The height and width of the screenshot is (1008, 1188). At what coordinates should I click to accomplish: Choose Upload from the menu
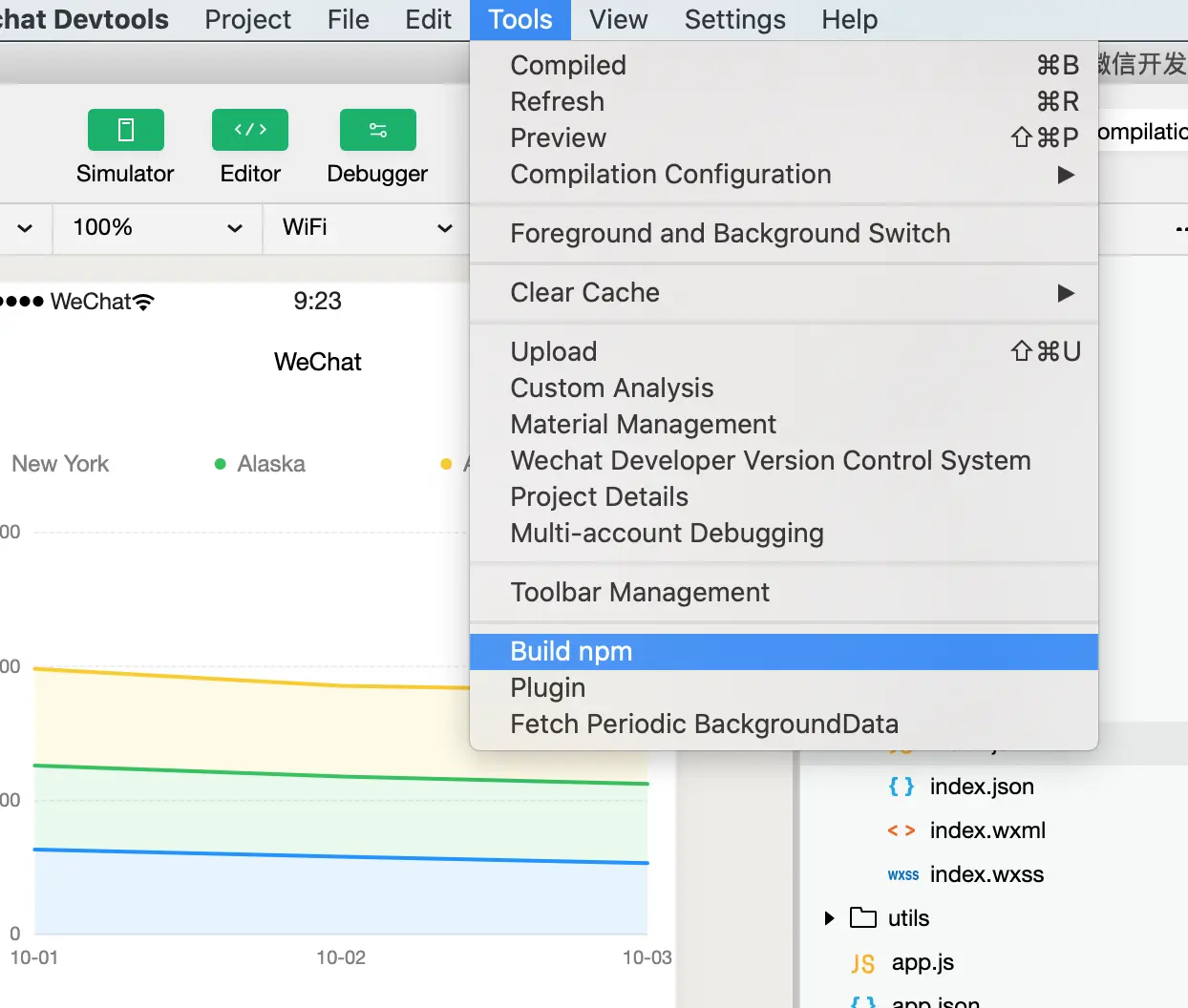pyautogui.click(x=784, y=351)
